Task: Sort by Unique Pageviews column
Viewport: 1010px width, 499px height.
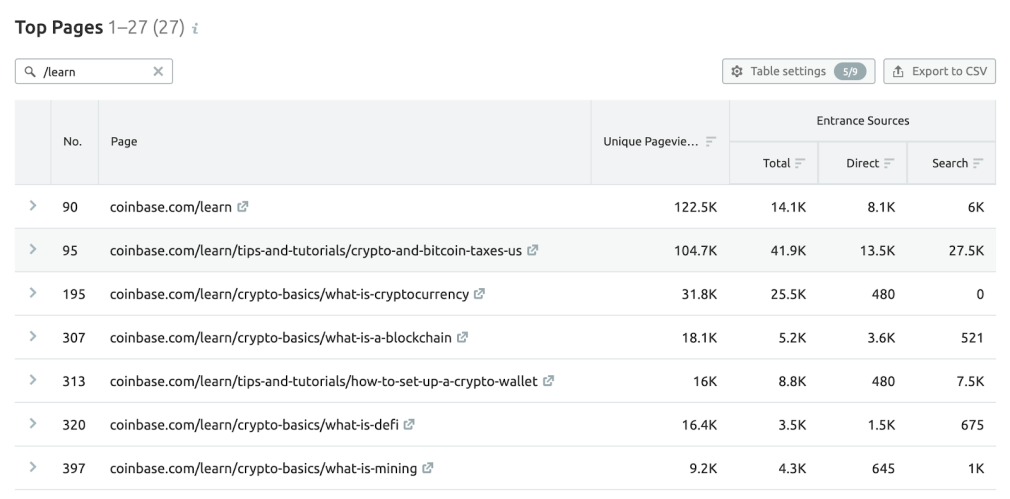Action: [711, 142]
